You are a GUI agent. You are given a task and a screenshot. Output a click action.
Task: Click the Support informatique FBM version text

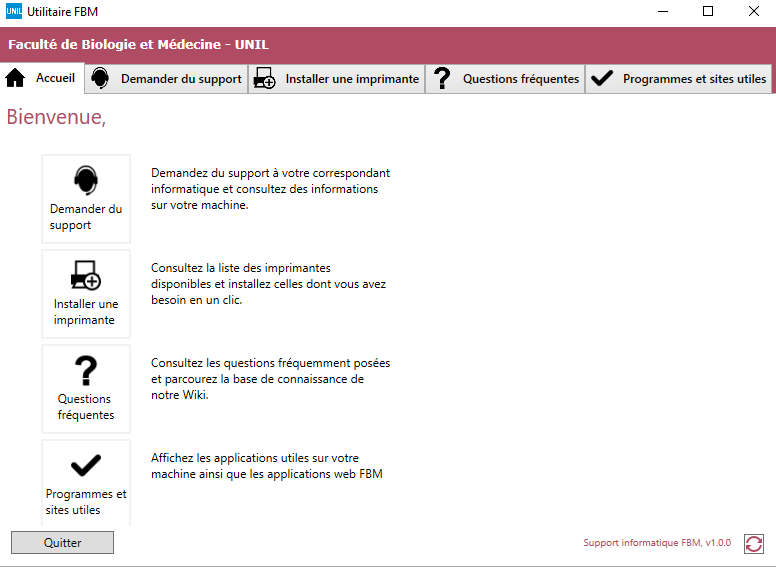[x=657, y=543]
